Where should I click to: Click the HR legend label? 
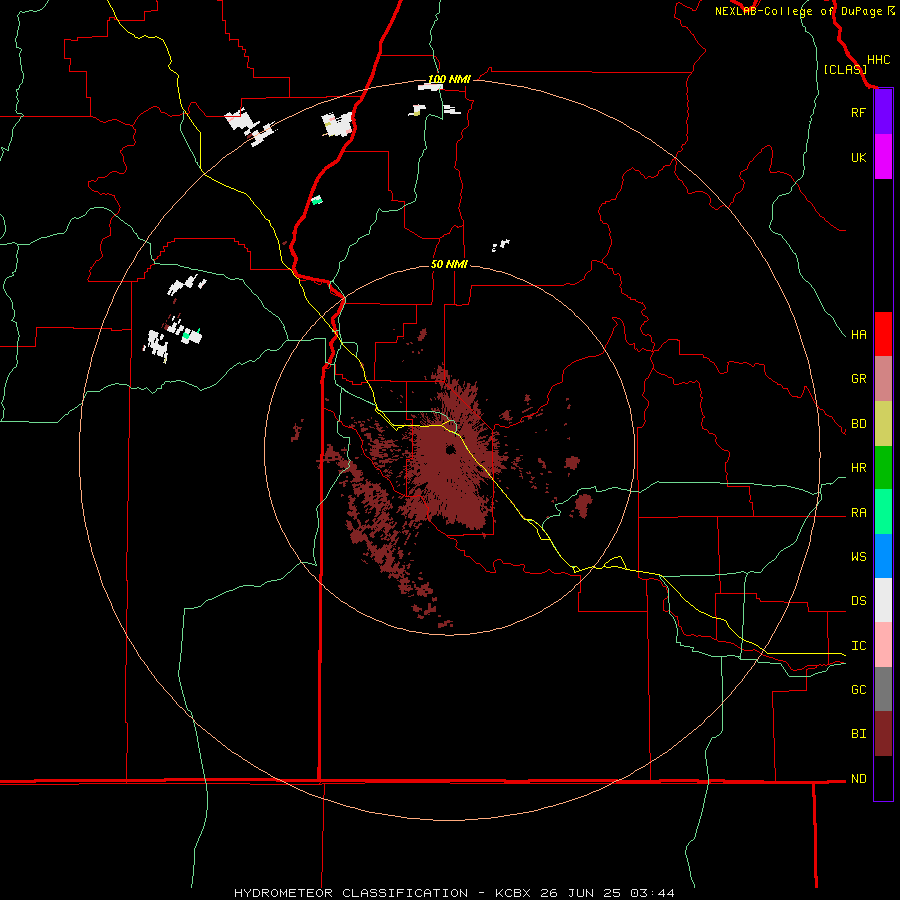tap(858, 468)
